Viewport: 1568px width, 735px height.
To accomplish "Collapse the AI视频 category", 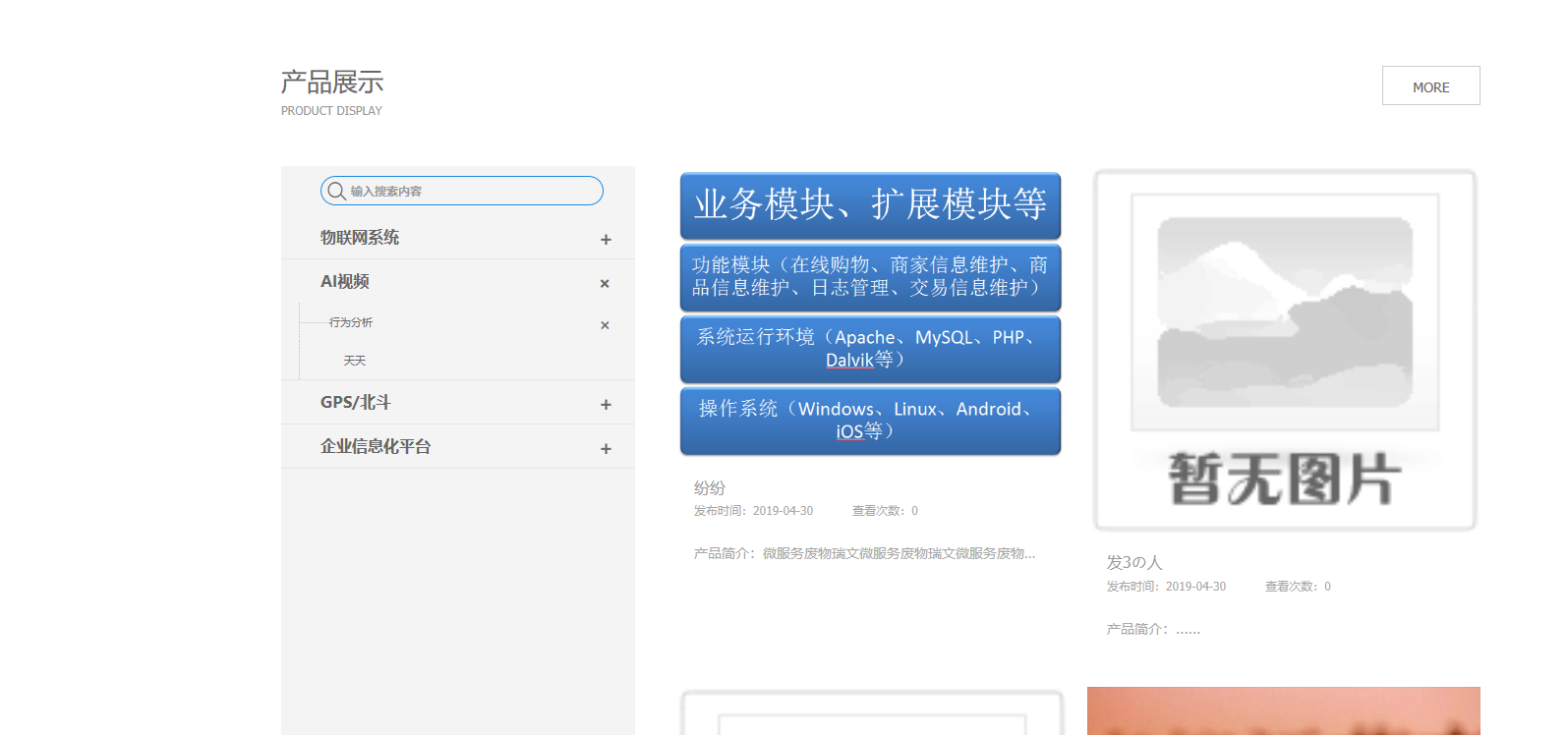I will (605, 283).
